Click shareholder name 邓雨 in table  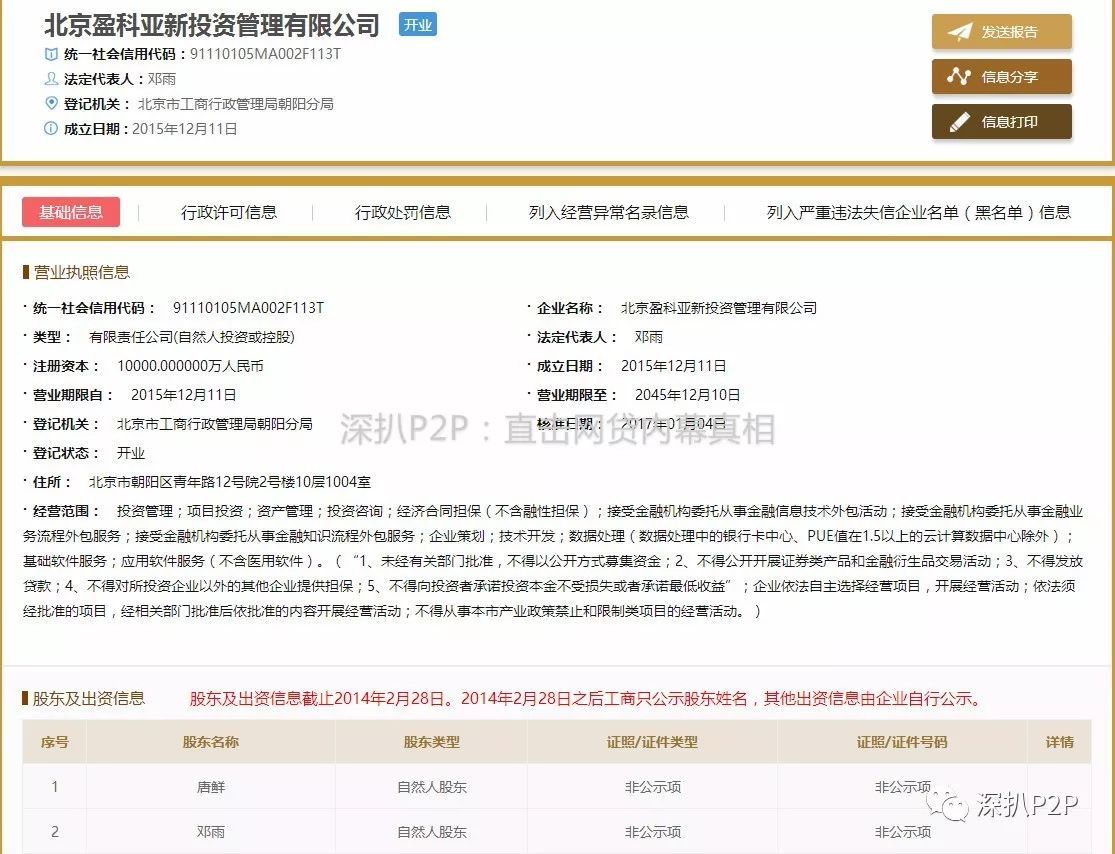coord(211,832)
